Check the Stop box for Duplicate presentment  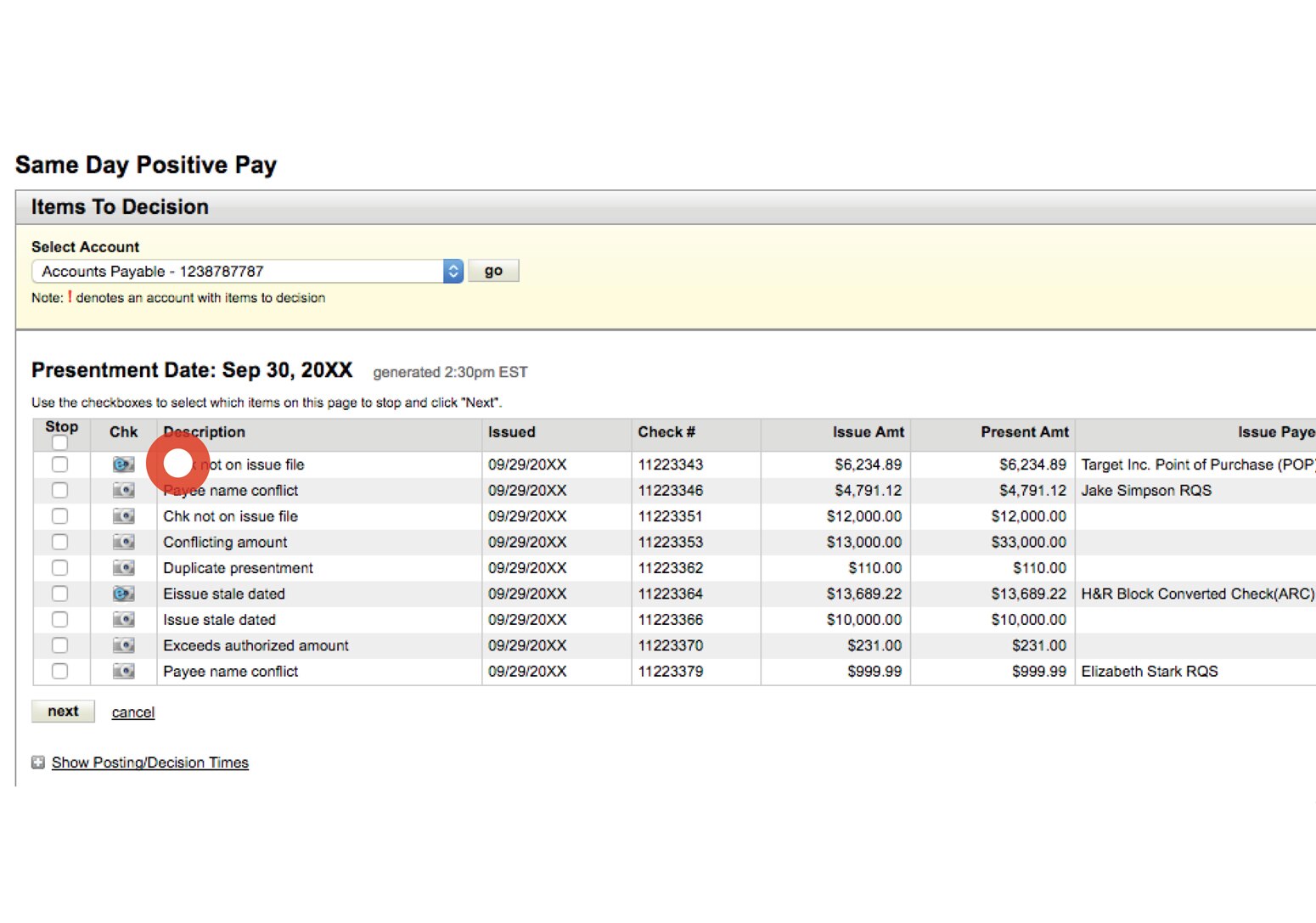click(x=59, y=567)
